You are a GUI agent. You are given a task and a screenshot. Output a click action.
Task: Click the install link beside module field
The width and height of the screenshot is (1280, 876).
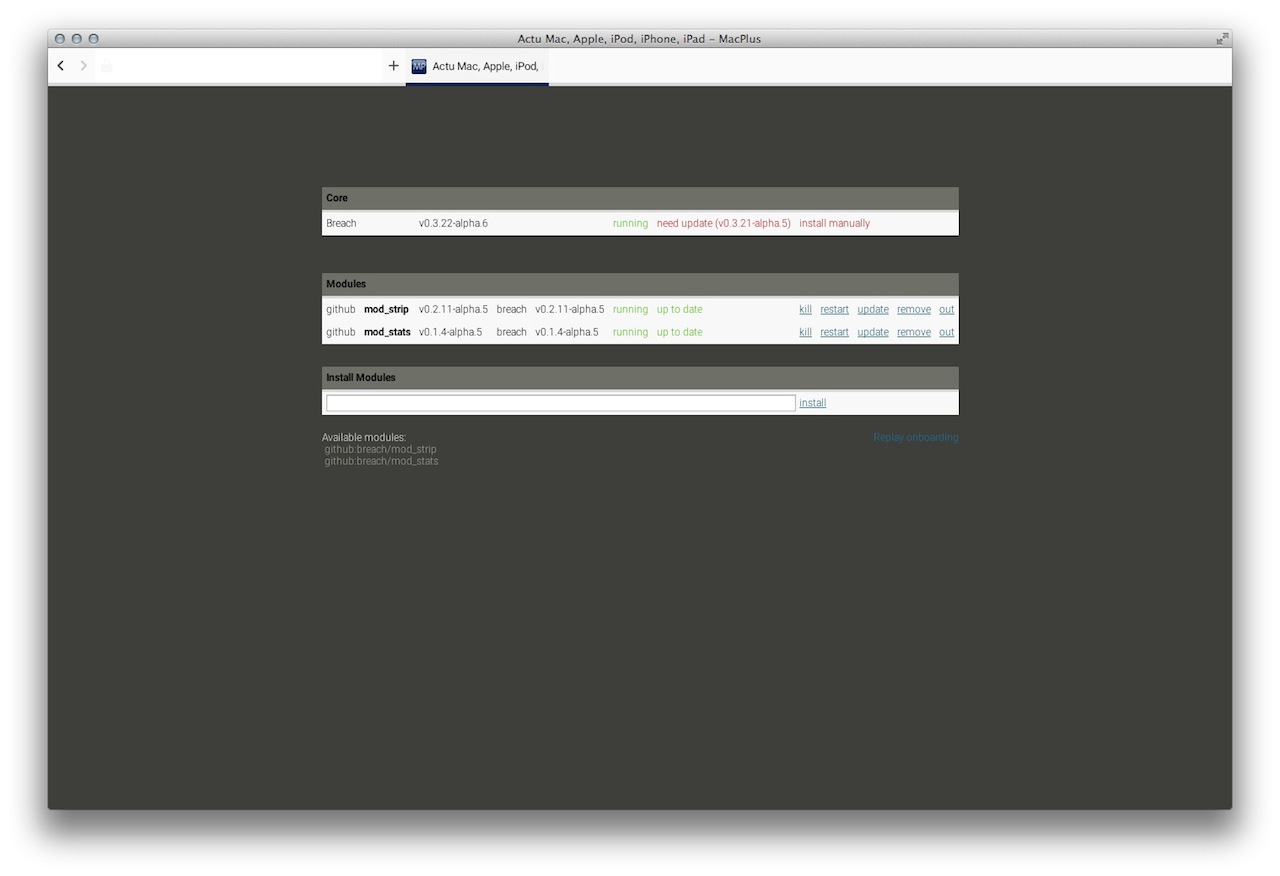tap(813, 403)
